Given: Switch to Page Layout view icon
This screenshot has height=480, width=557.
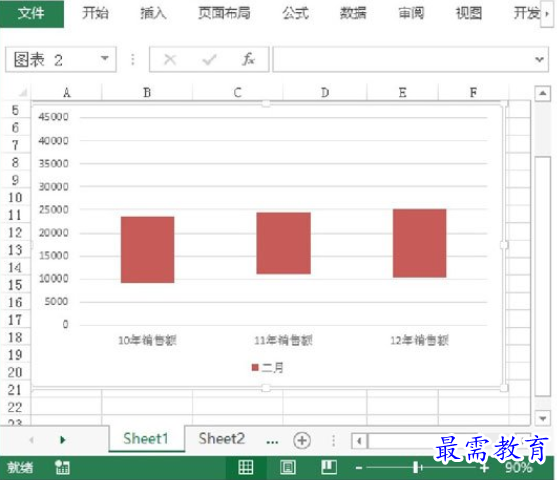Looking at the screenshot, I should click(x=287, y=467).
